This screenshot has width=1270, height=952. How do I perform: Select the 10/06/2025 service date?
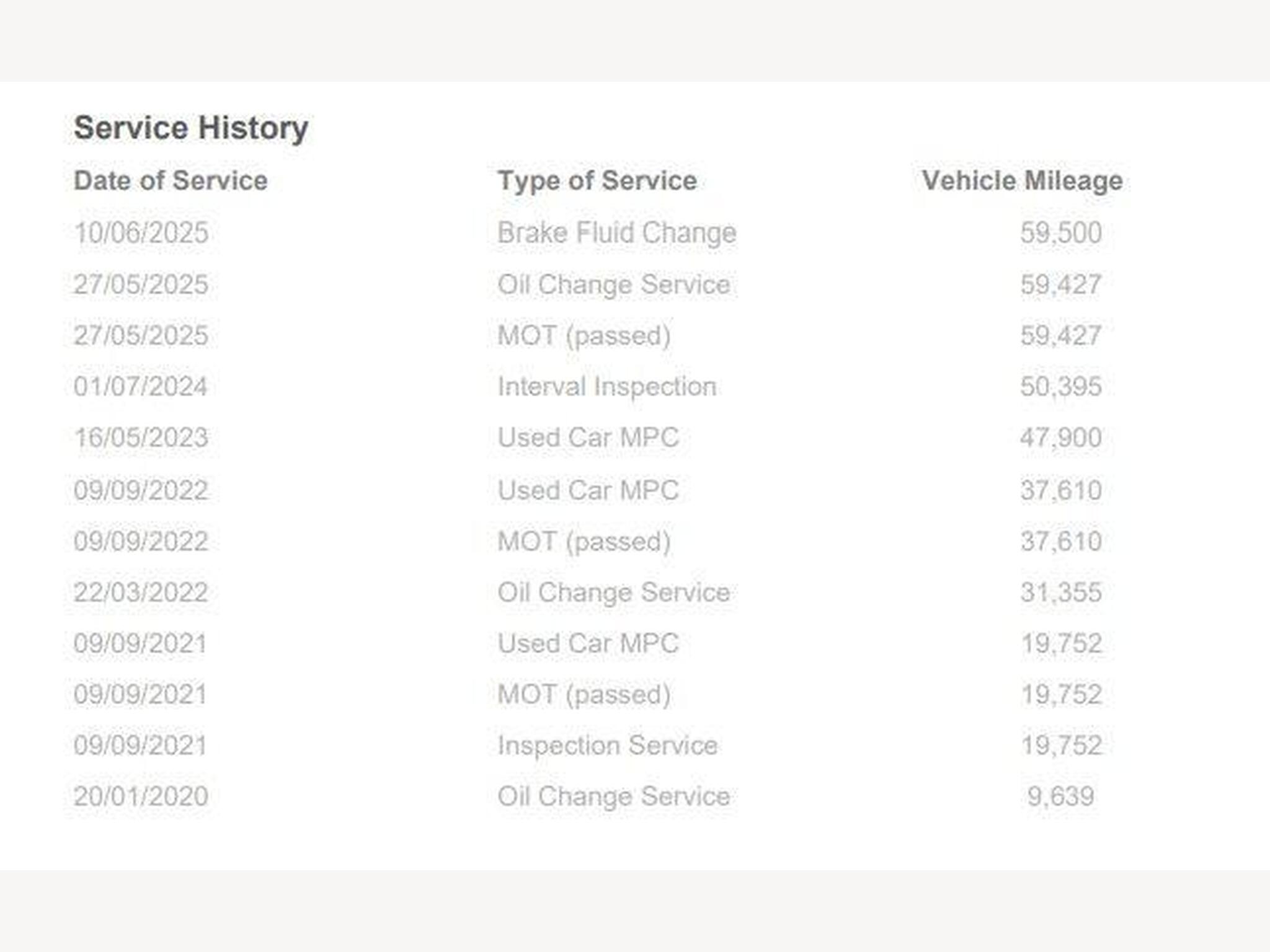click(141, 233)
